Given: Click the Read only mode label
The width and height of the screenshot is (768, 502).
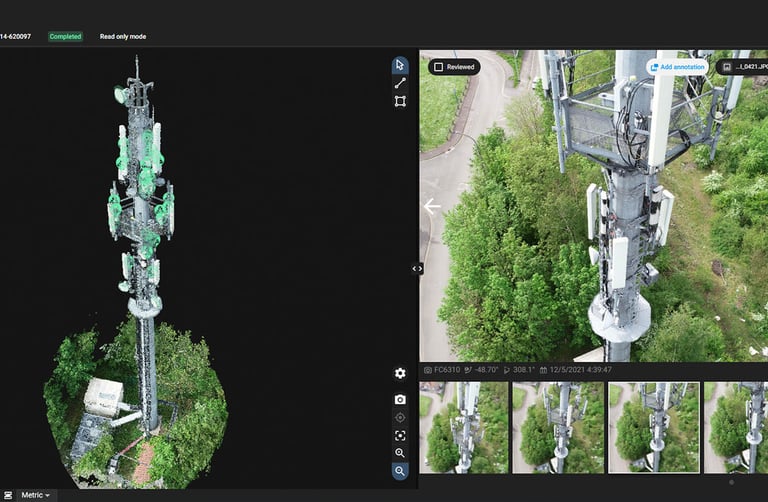Looking at the screenshot, I should click(123, 37).
